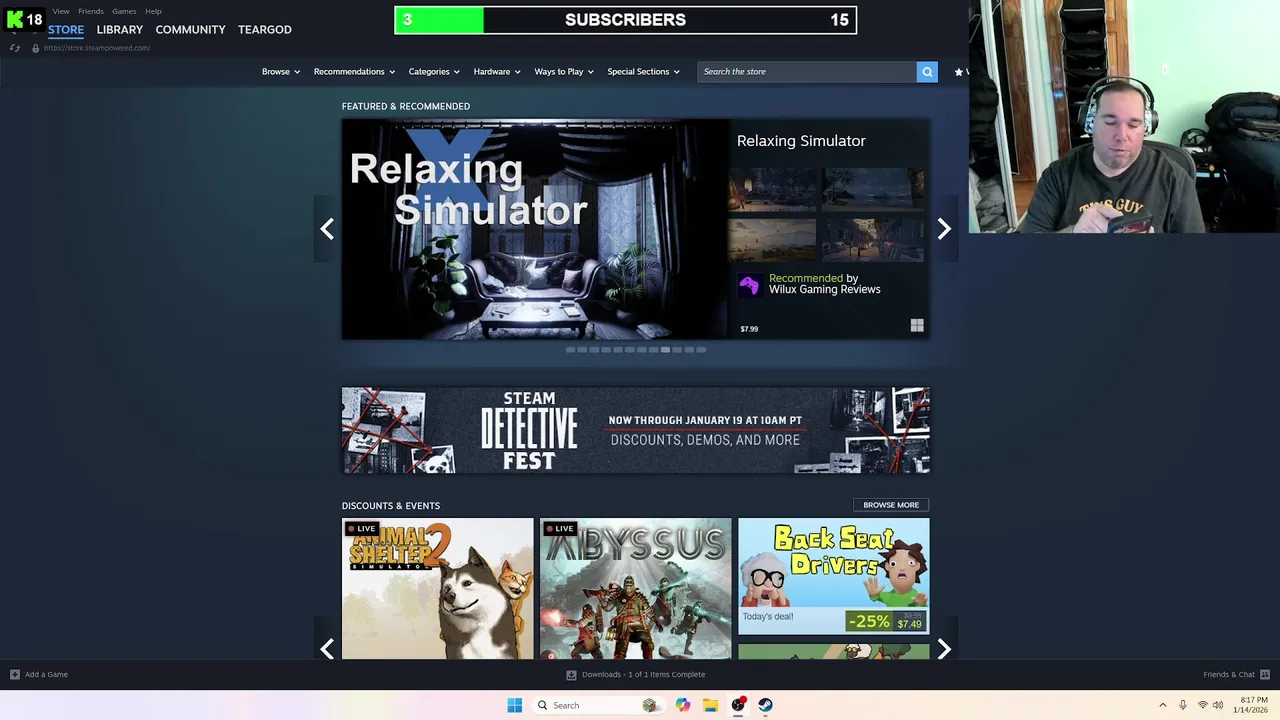Open the Abyssus live event card
The image size is (1280, 720).
pos(636,588)
